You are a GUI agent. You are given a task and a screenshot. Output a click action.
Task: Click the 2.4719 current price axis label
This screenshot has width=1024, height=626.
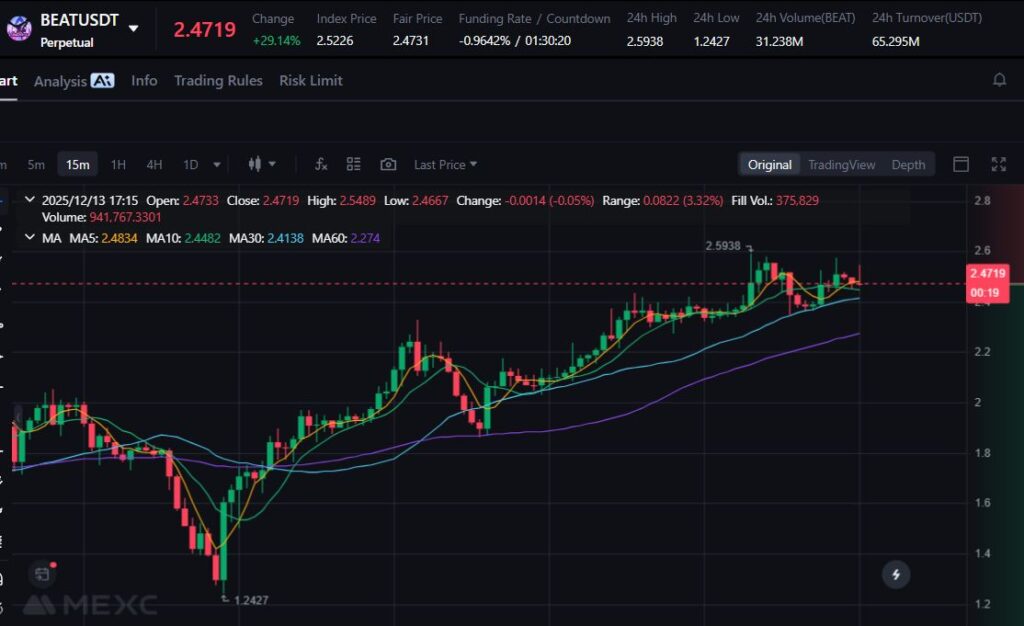[x=987, y=273]
